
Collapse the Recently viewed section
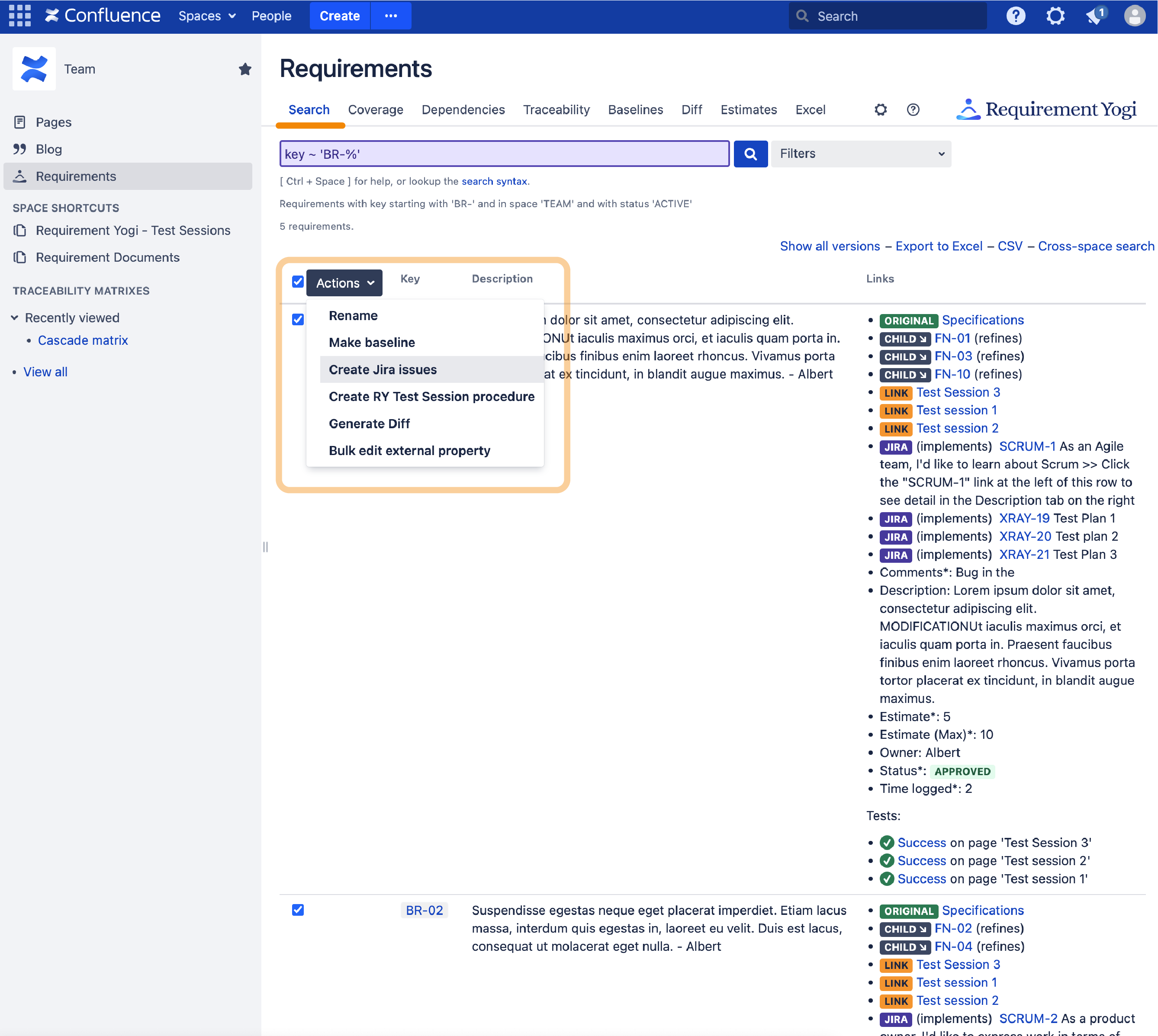coord(15,318)
